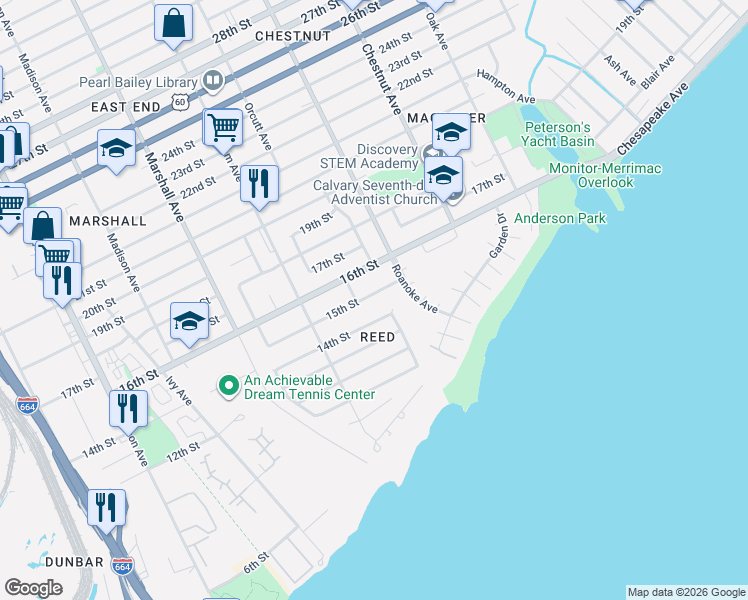Click the Achievable Dream Tennis Center pin

click(x=229, y=386)
